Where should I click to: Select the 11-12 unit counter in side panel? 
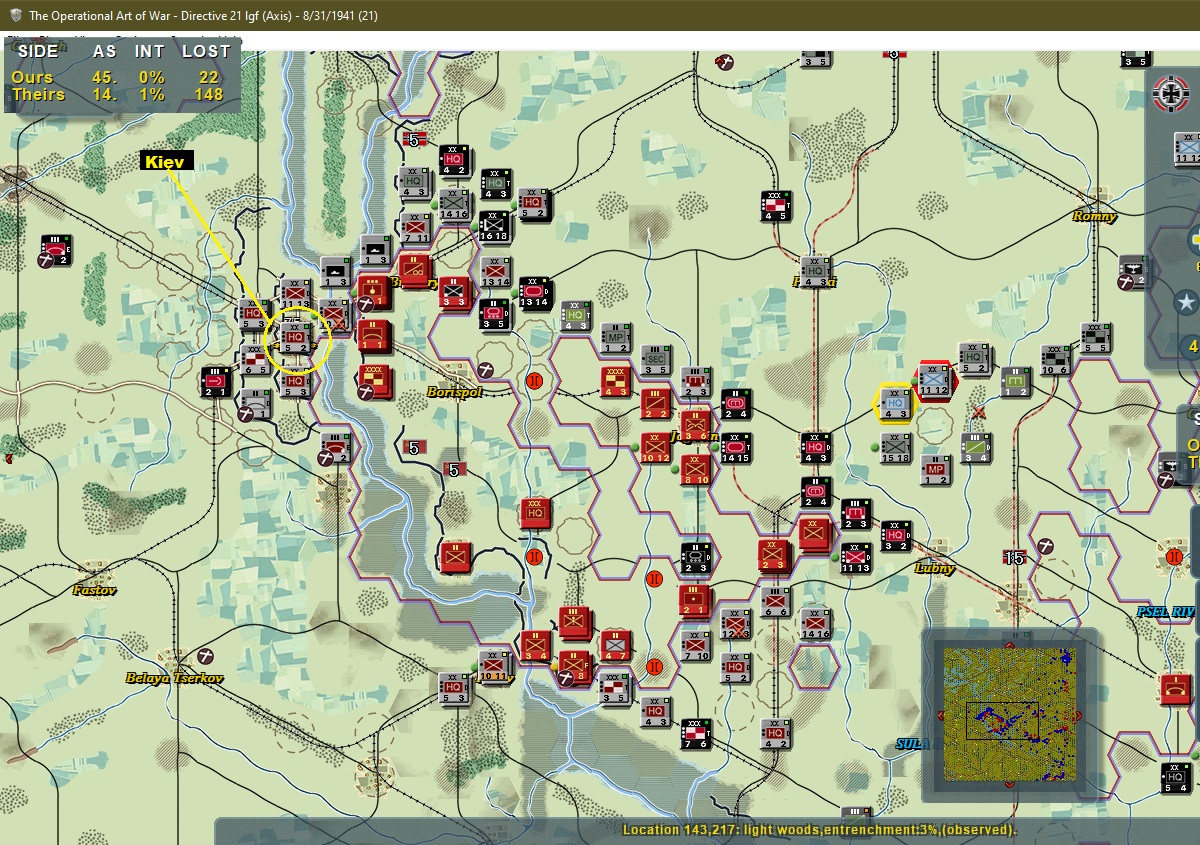[x=1187, y=148]
